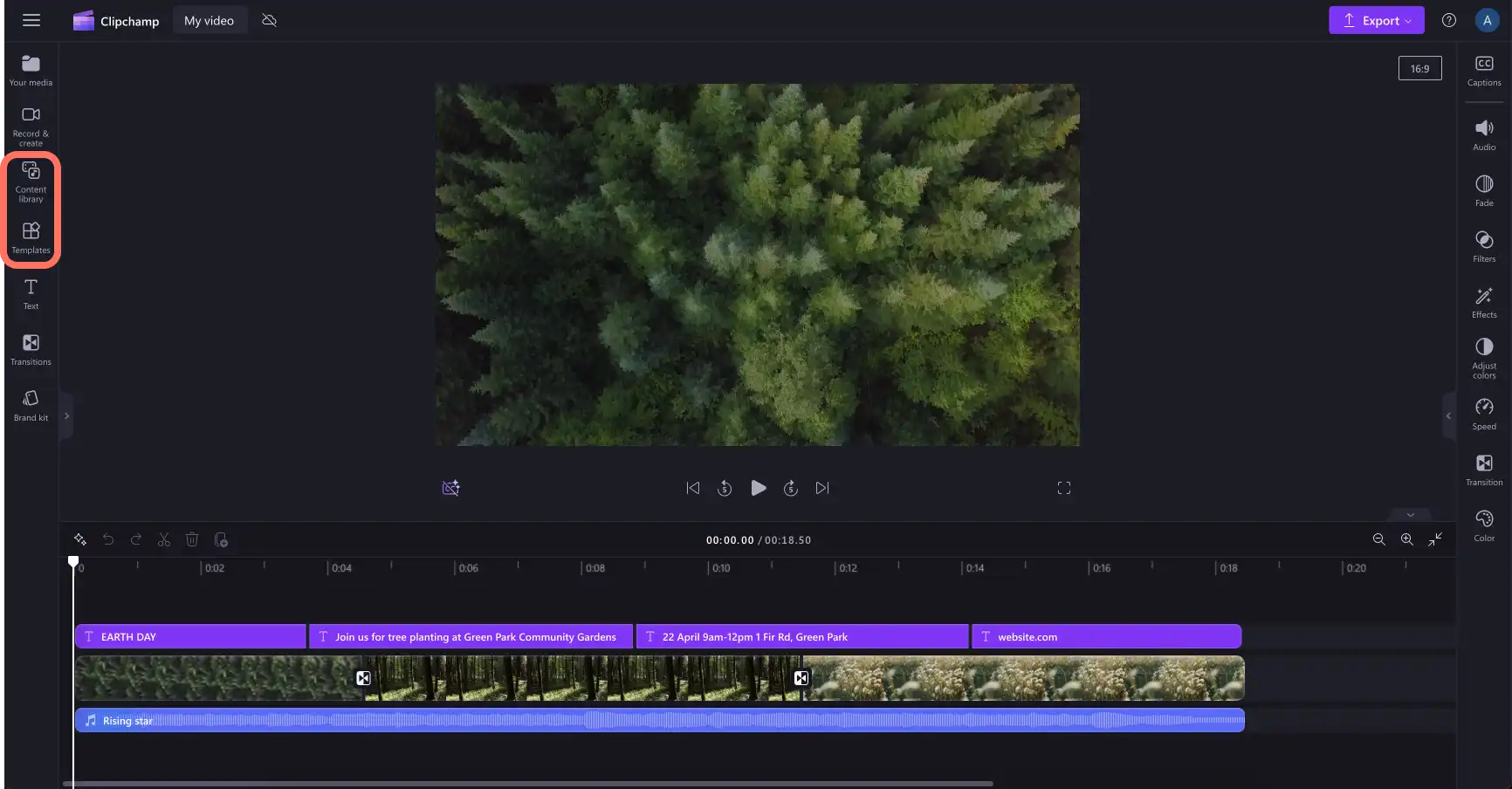Viewport: 1512px width, 789px height.
Task: Click the Clipchamp logo
Action: tap(116, 20)
